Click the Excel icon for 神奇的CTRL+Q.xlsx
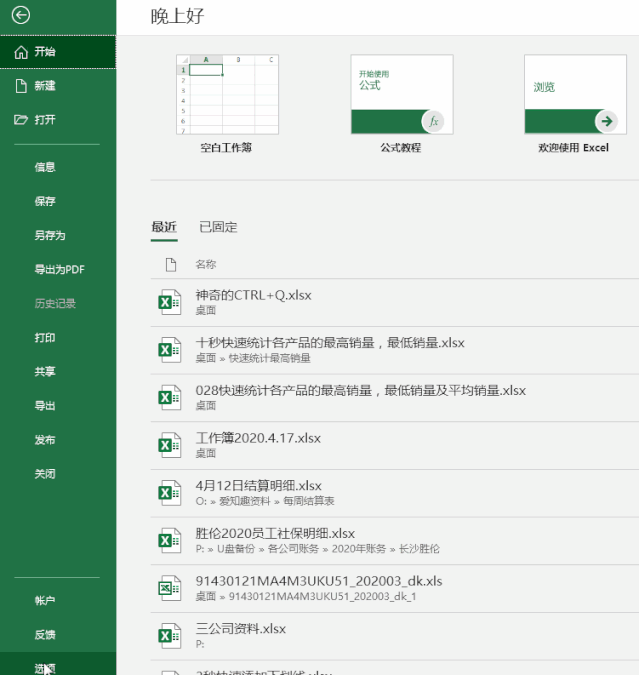 click(169, 302)
